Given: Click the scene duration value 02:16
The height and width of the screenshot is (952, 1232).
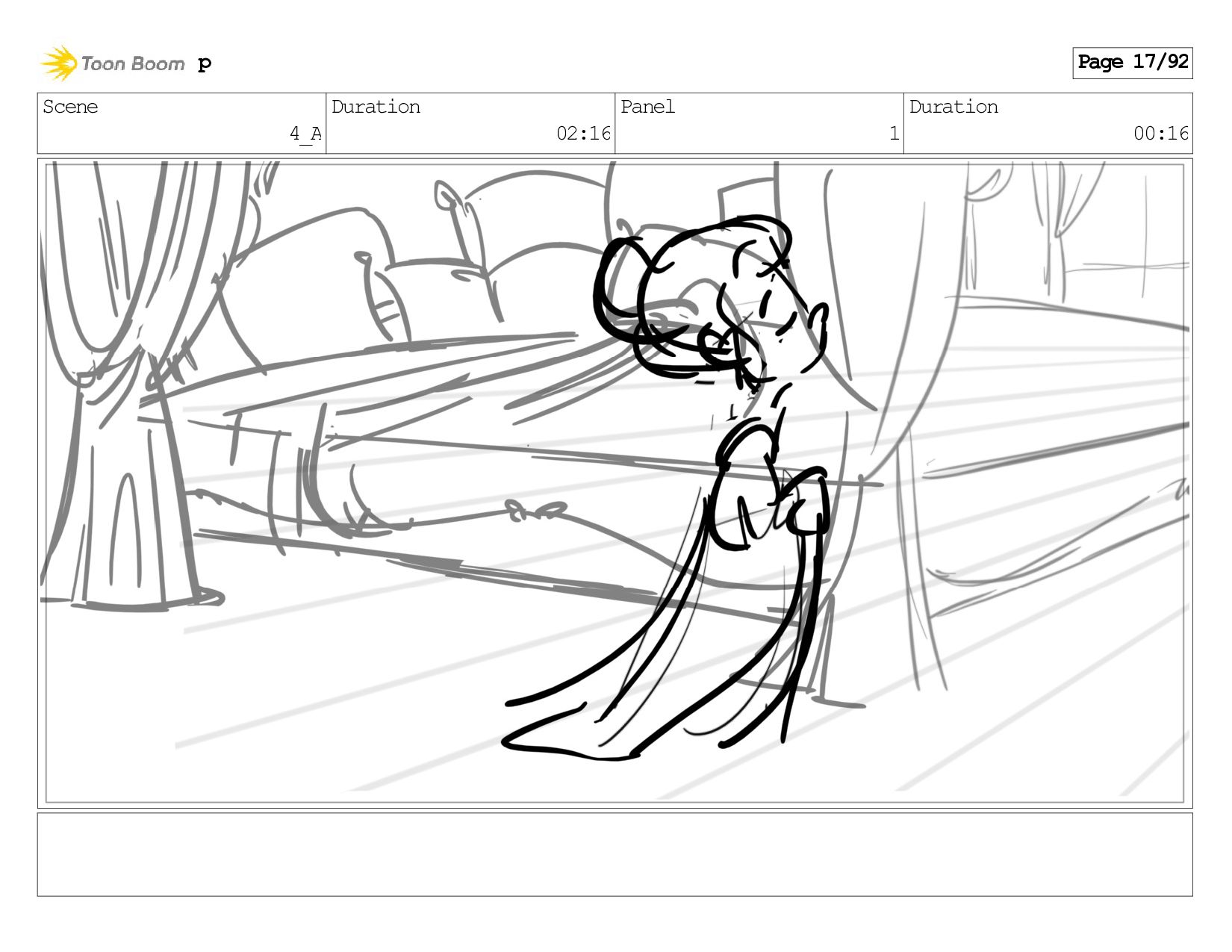Looking at the screenshot, I should pos(583,134).
